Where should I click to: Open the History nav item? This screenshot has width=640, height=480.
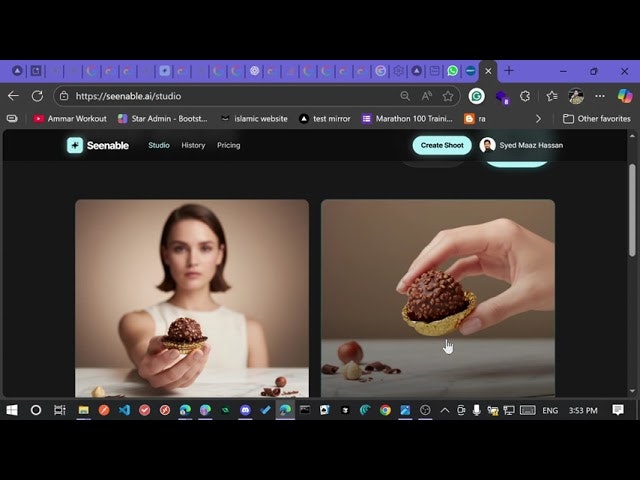tap(193, 145)
